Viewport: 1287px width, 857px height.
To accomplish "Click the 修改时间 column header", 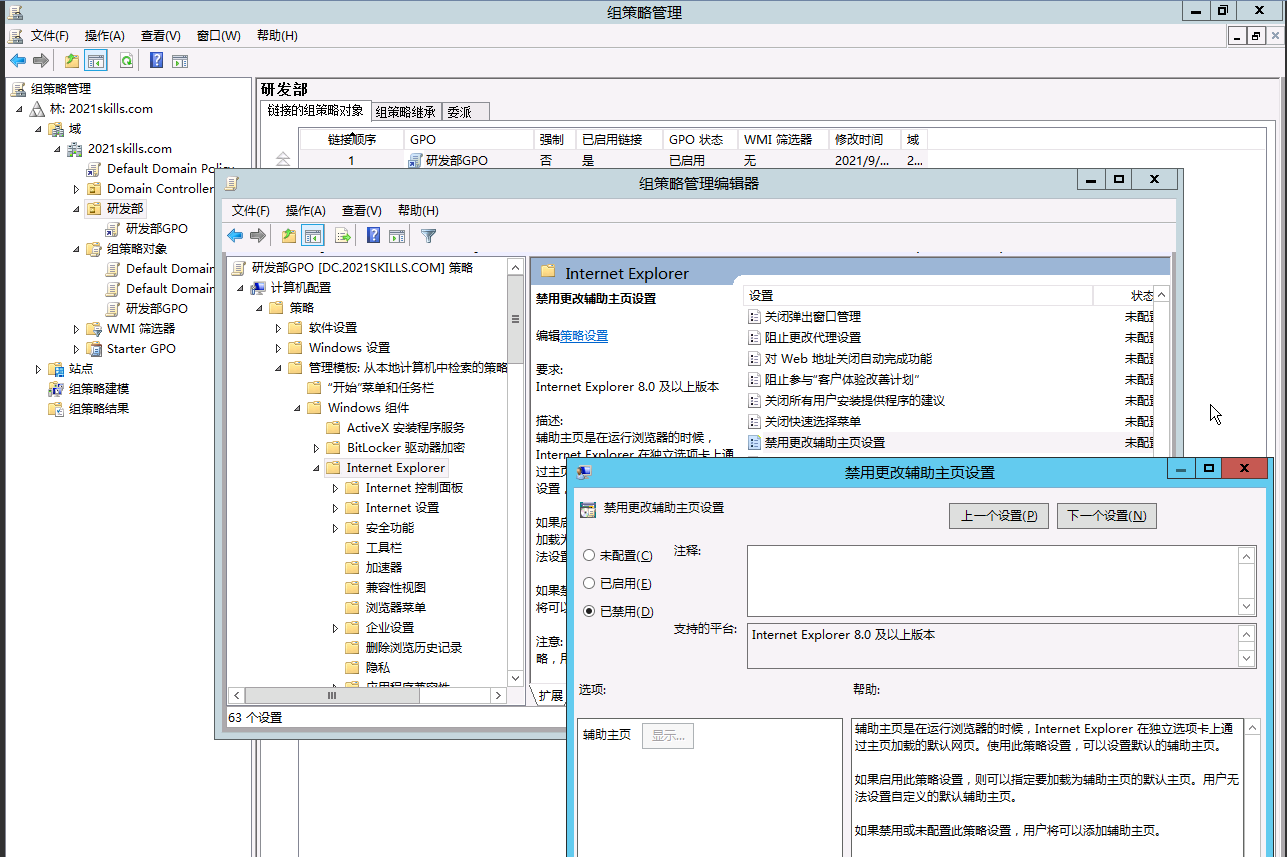I will point(864,140).
